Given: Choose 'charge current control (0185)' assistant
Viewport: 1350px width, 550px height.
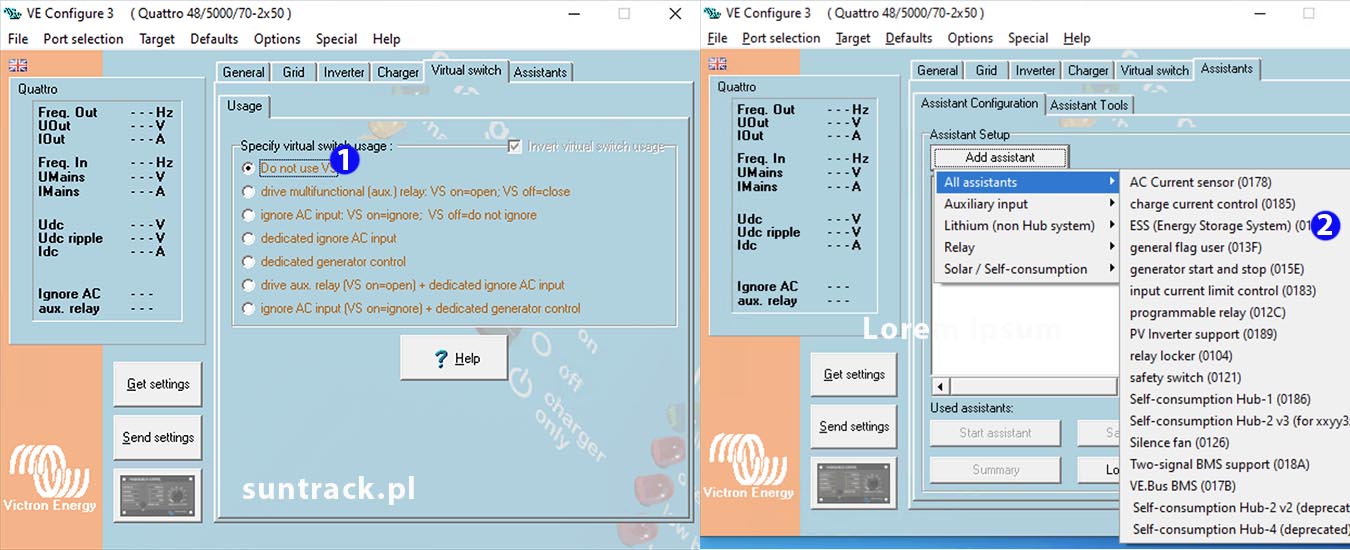Looking at the screenshot, I should [1236, 204].
